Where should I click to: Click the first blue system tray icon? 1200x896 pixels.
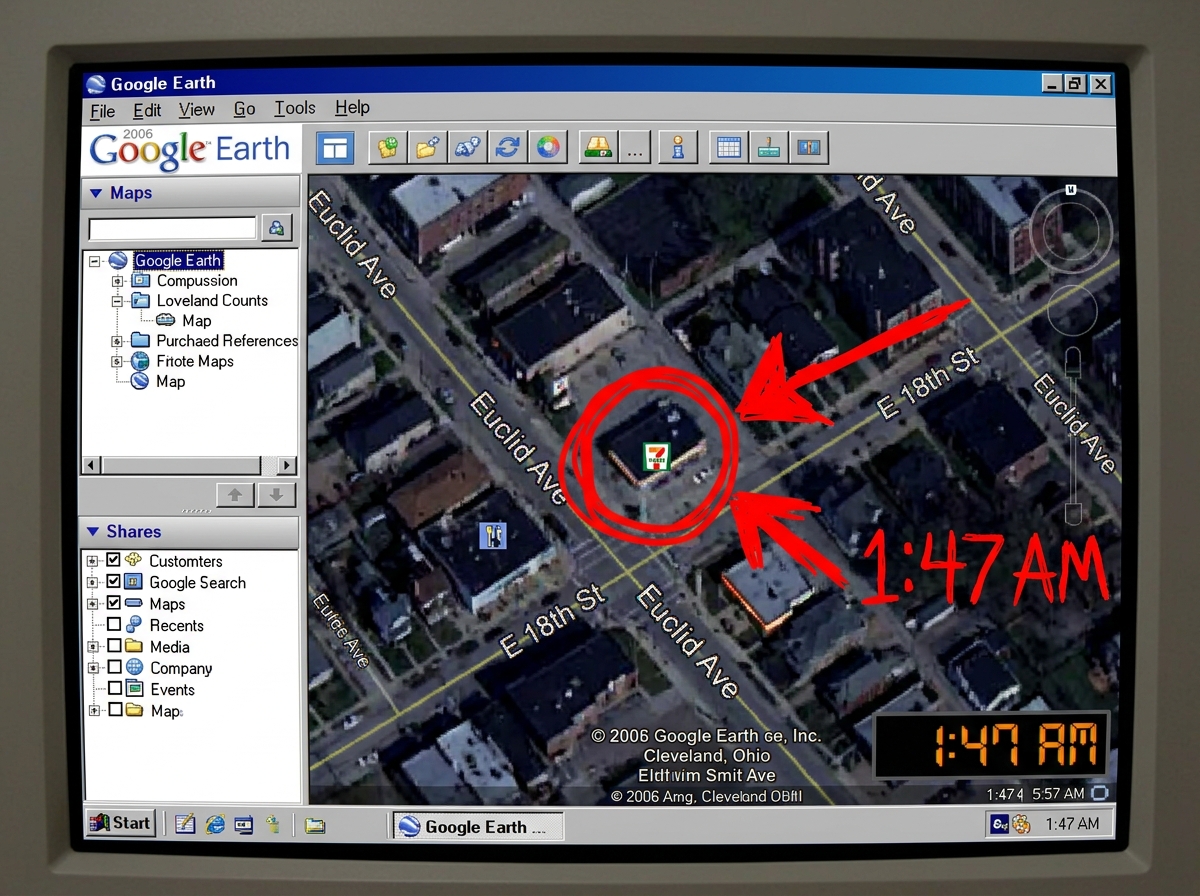point(999,824)
